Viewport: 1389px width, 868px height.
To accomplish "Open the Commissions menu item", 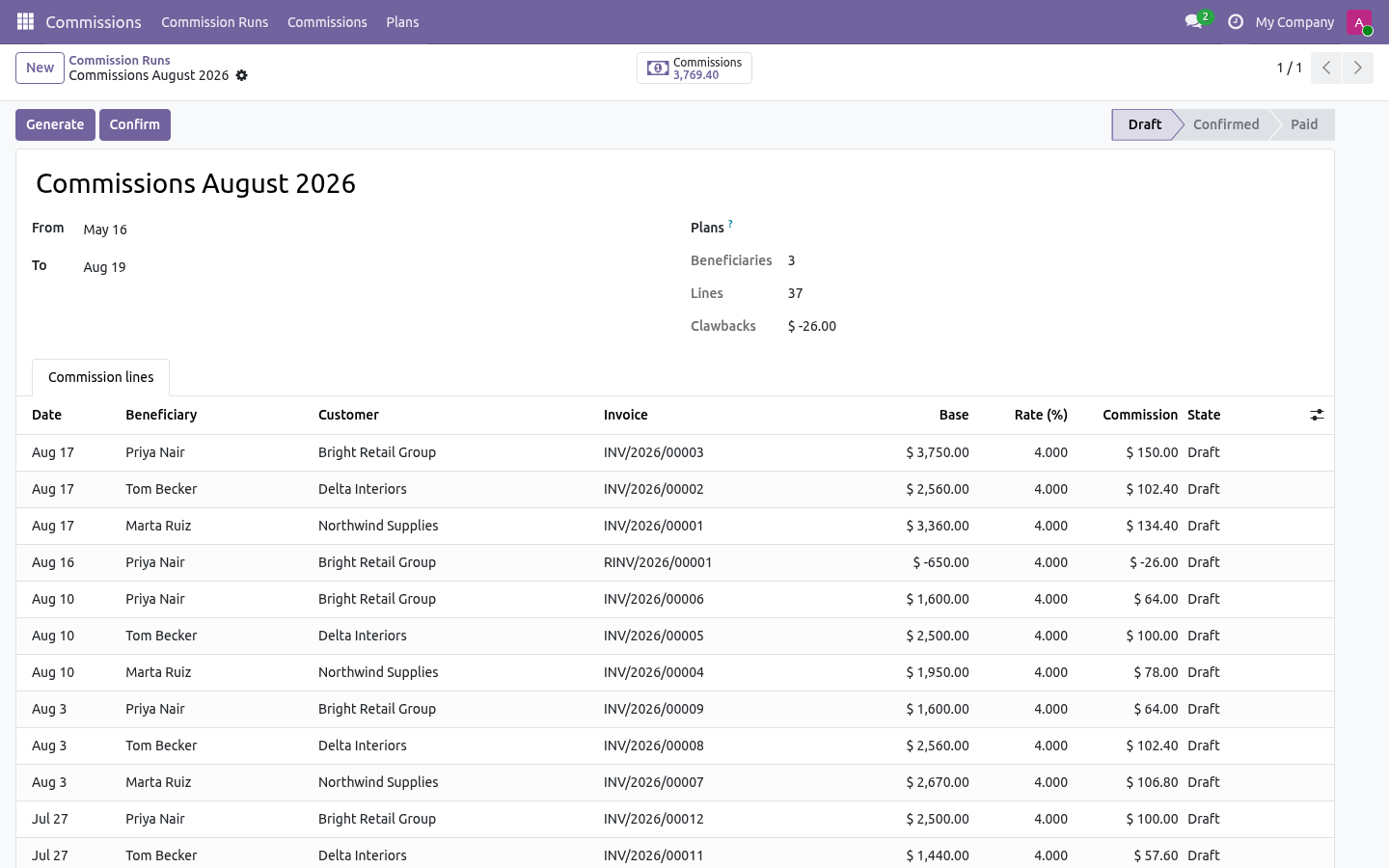I will tap(327, 21).
